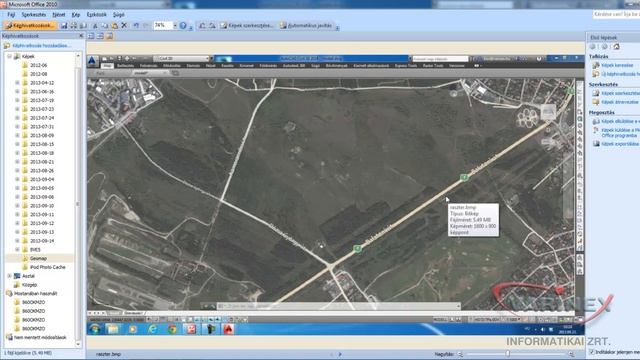Open the Eszközök menu
Viewport: 640px width, 360px height.
[x=96, y=14]
